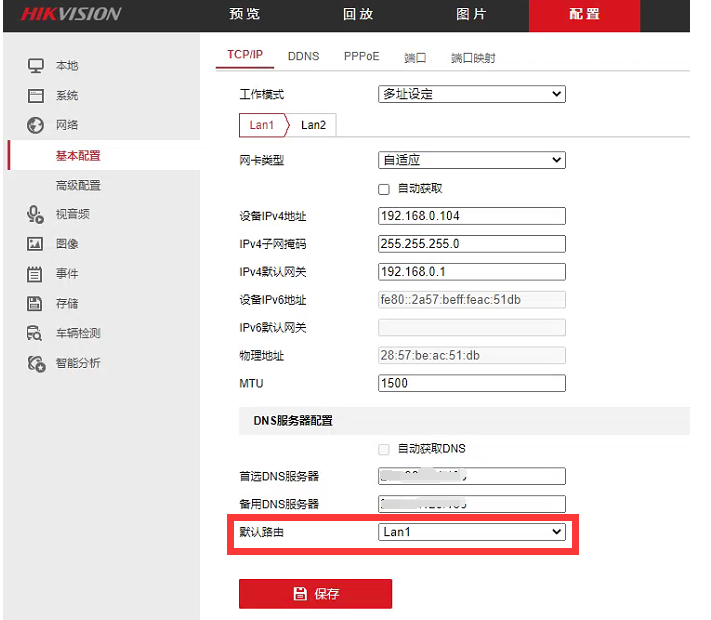711x620 pixels.
Task: Click the 设备IPv6地址 field
Action: [x=472, y=300]
